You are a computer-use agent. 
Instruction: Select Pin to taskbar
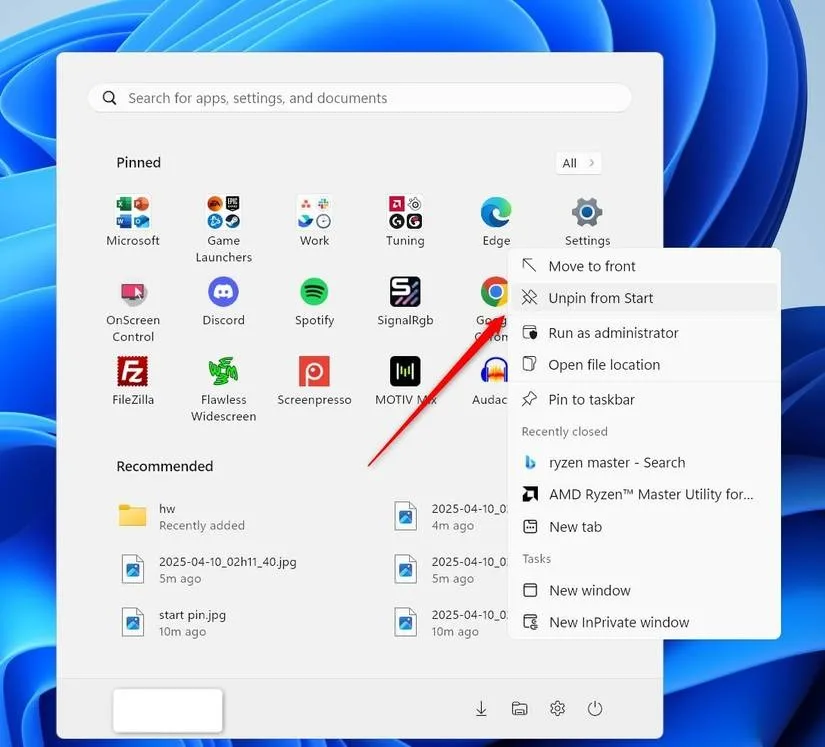click(x=646, y=400)
